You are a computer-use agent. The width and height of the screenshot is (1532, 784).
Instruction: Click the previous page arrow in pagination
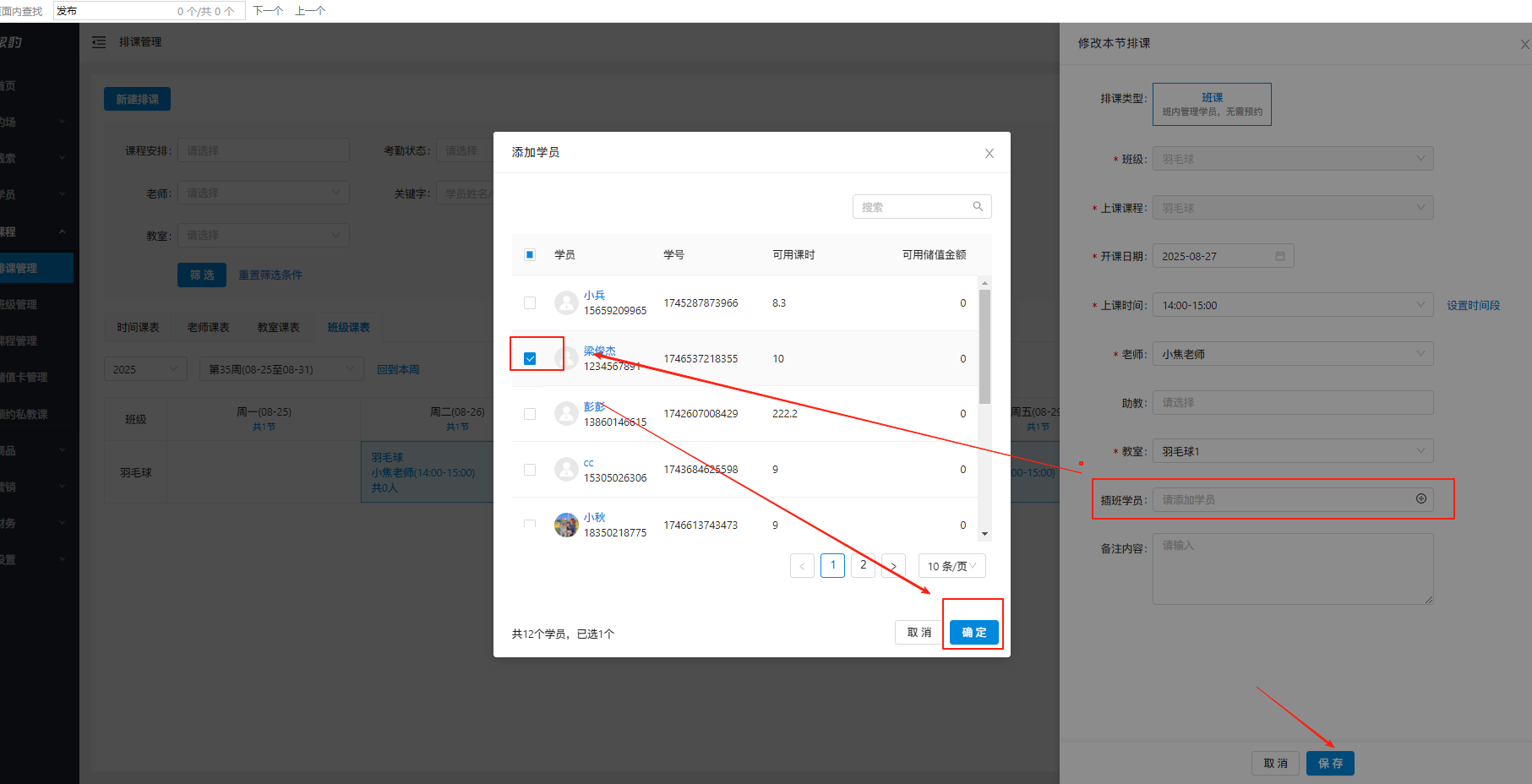(x=802, y=566)
